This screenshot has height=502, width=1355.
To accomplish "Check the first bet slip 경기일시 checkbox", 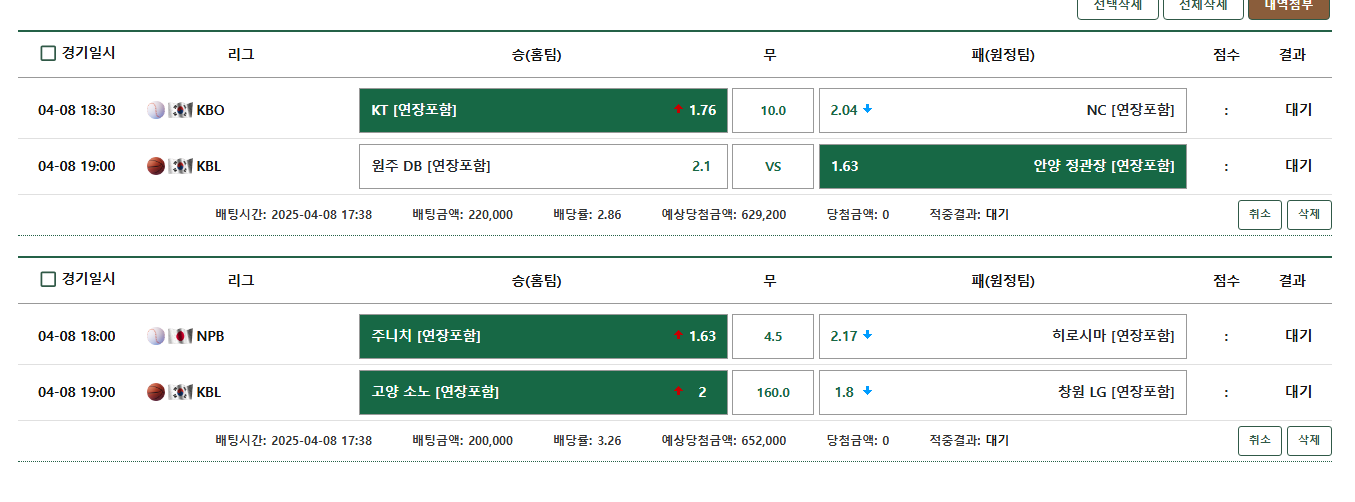I will (x=48, y=54).
